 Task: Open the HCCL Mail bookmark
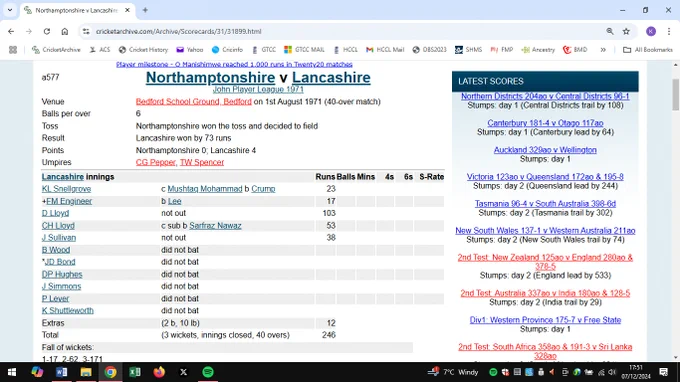385,50
